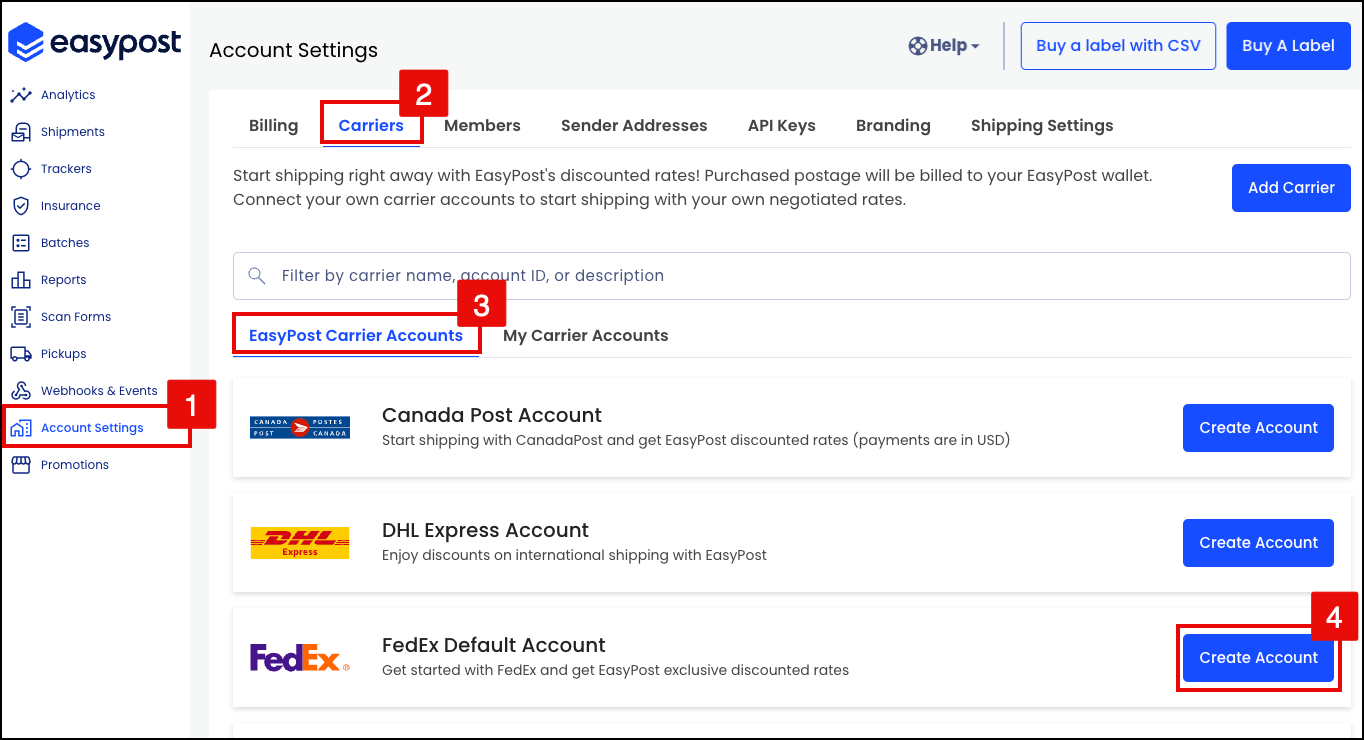
Task: Create Account for FedEx Default
Action: (x=1258, y=658)
